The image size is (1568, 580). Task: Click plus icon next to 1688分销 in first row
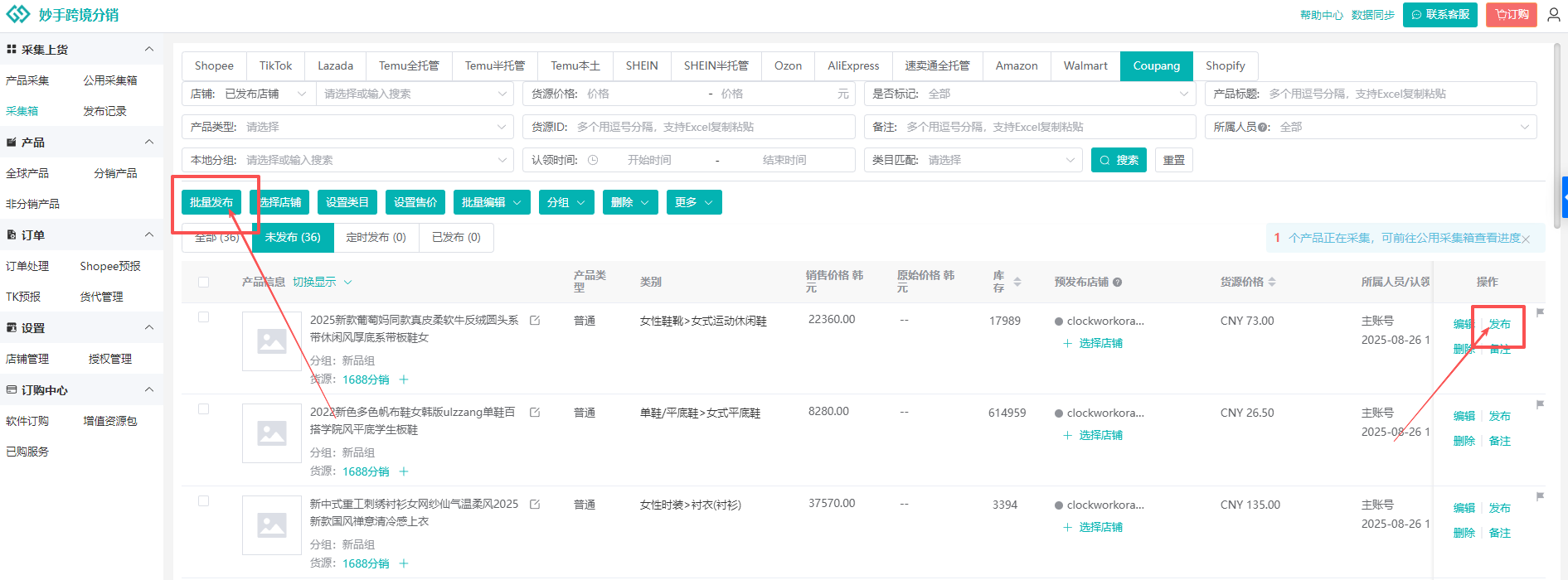click(404, 379)
